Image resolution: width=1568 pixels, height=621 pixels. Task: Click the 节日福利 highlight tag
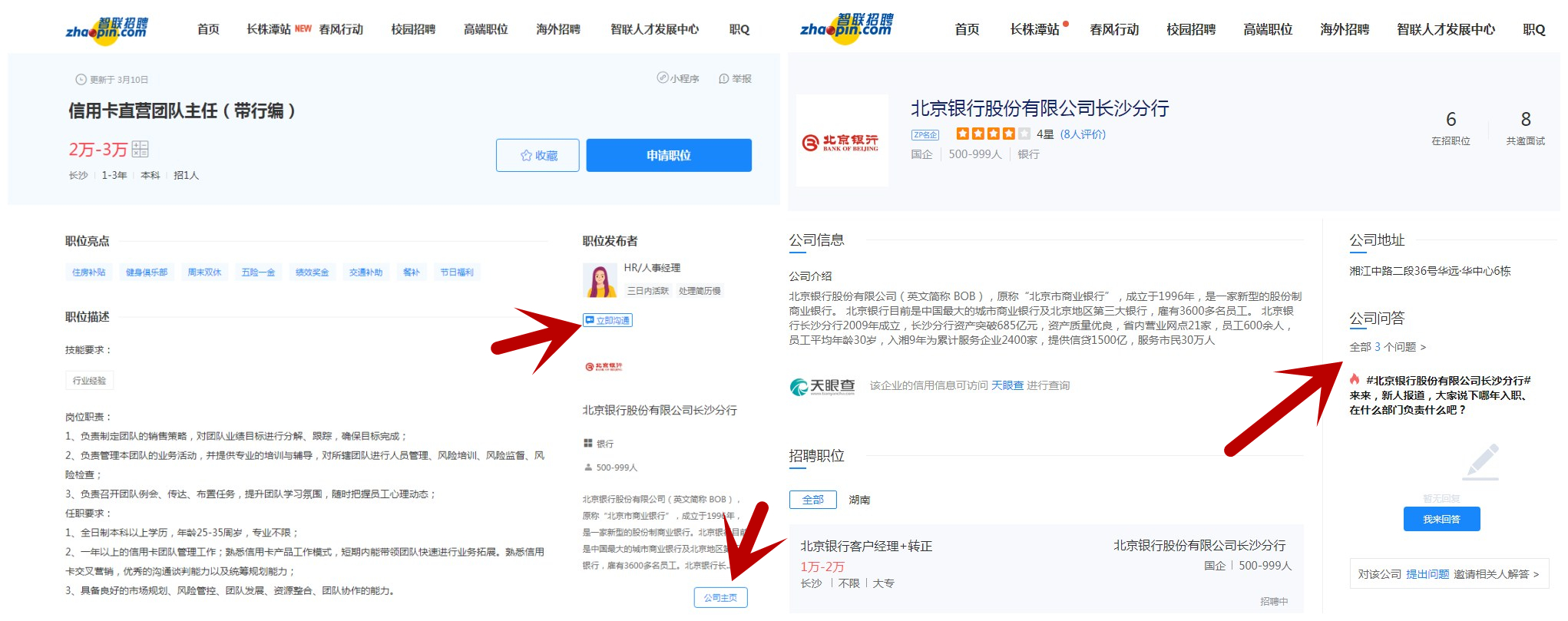click(457, 272)
